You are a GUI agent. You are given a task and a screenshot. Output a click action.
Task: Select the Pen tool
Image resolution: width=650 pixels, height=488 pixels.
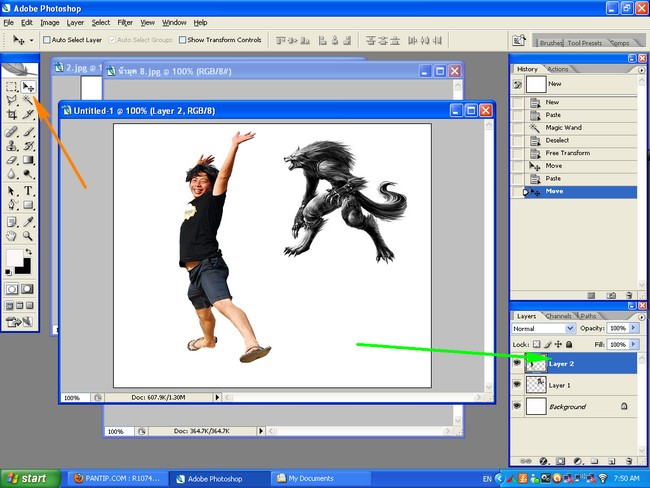(x=11, y=205)
